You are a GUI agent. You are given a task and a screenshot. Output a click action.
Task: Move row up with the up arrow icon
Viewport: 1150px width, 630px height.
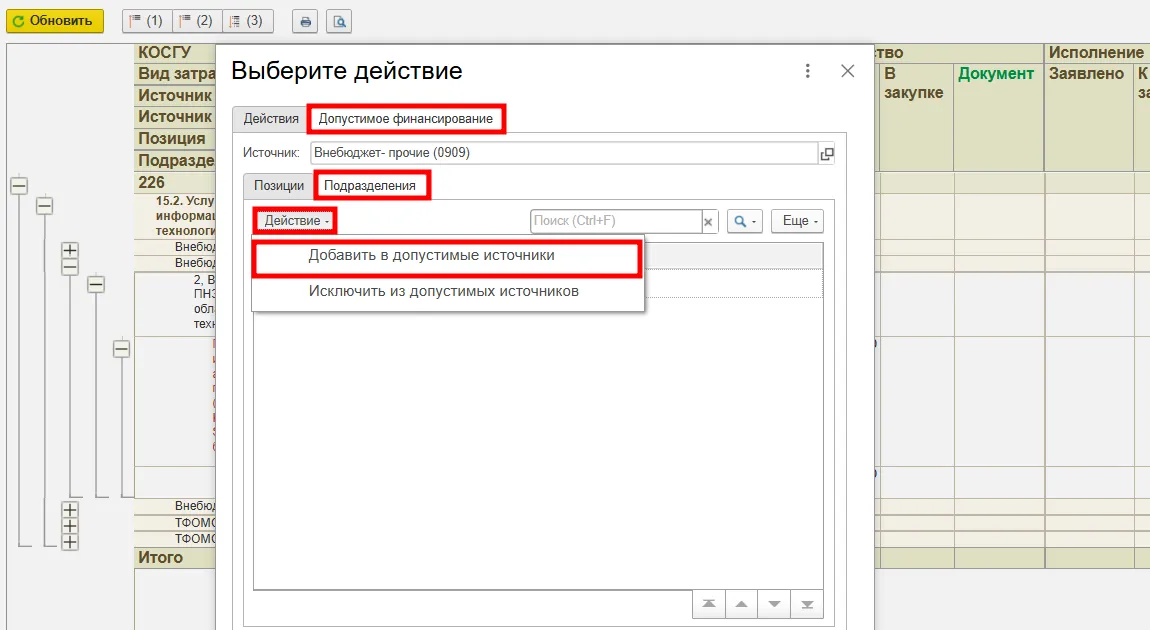[741, 604]
